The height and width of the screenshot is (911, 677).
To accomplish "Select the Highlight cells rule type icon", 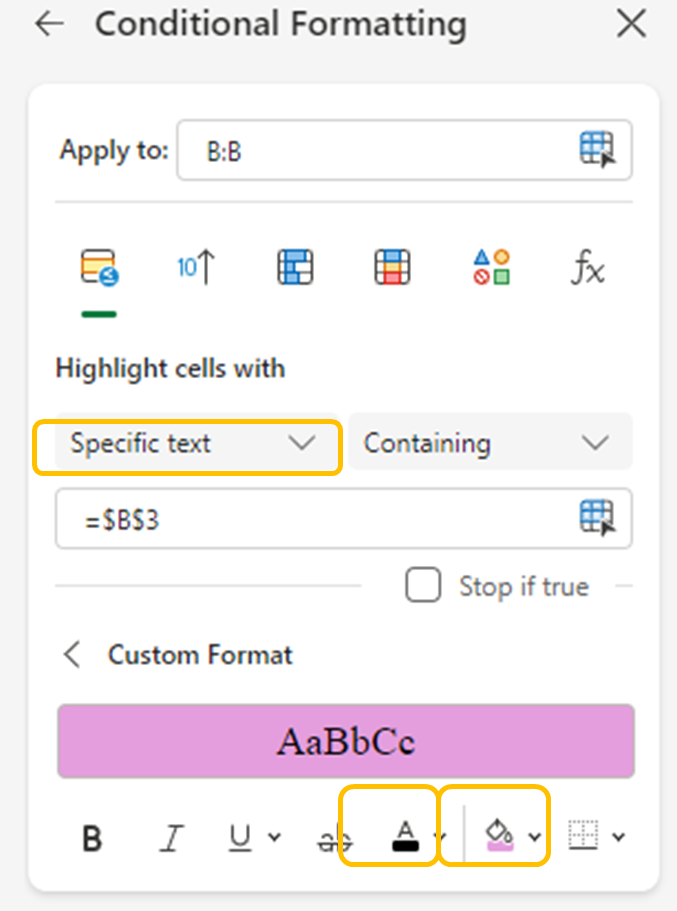I will pos(99,268).
